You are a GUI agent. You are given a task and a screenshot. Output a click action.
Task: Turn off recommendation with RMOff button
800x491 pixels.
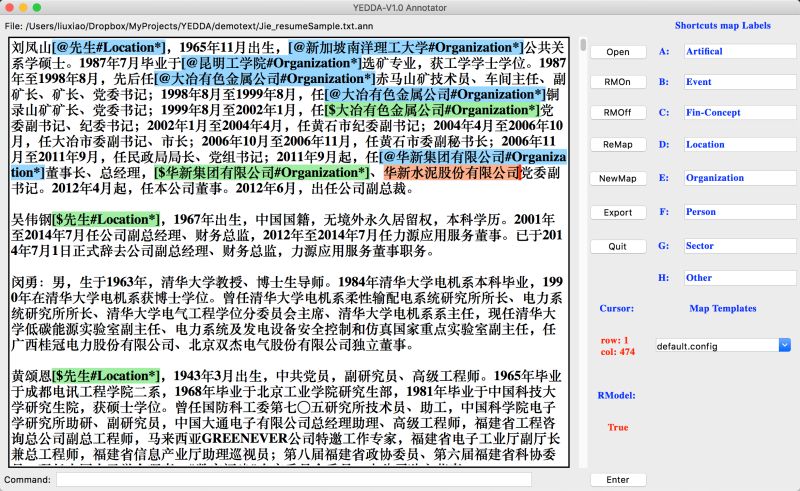618,112
